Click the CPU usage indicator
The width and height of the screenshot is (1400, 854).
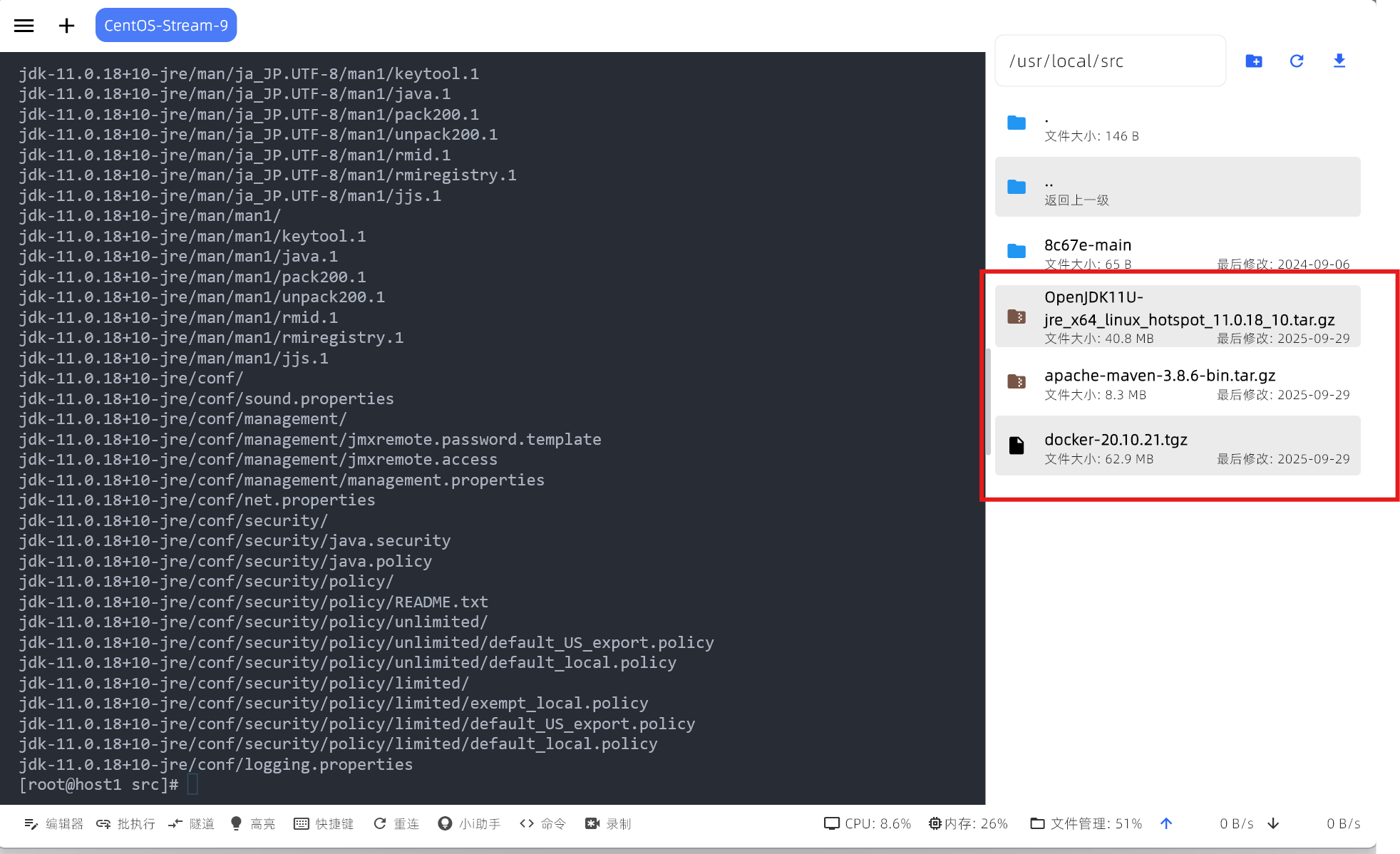868,824
